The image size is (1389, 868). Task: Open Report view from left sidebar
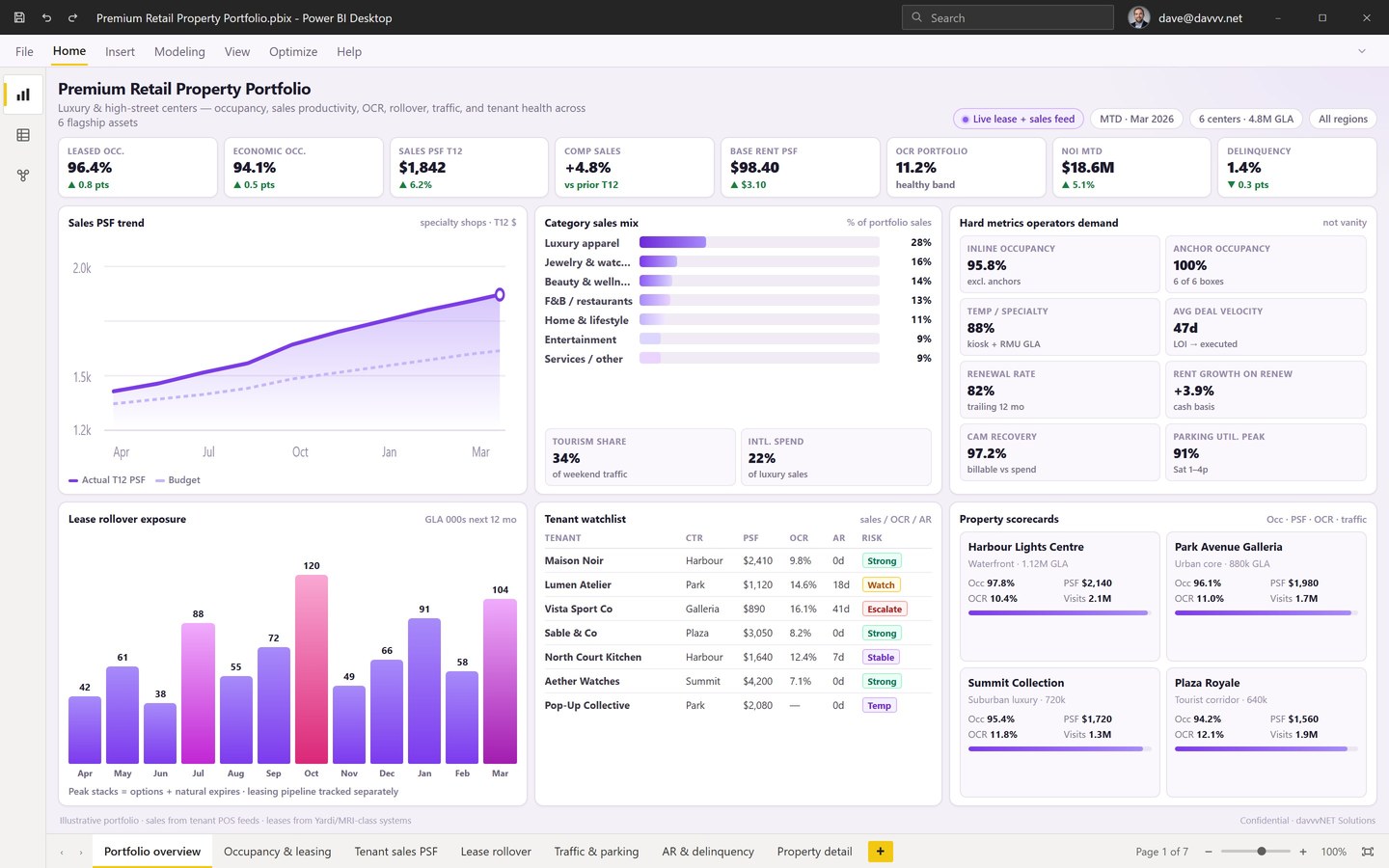click(x=23, y=95)
